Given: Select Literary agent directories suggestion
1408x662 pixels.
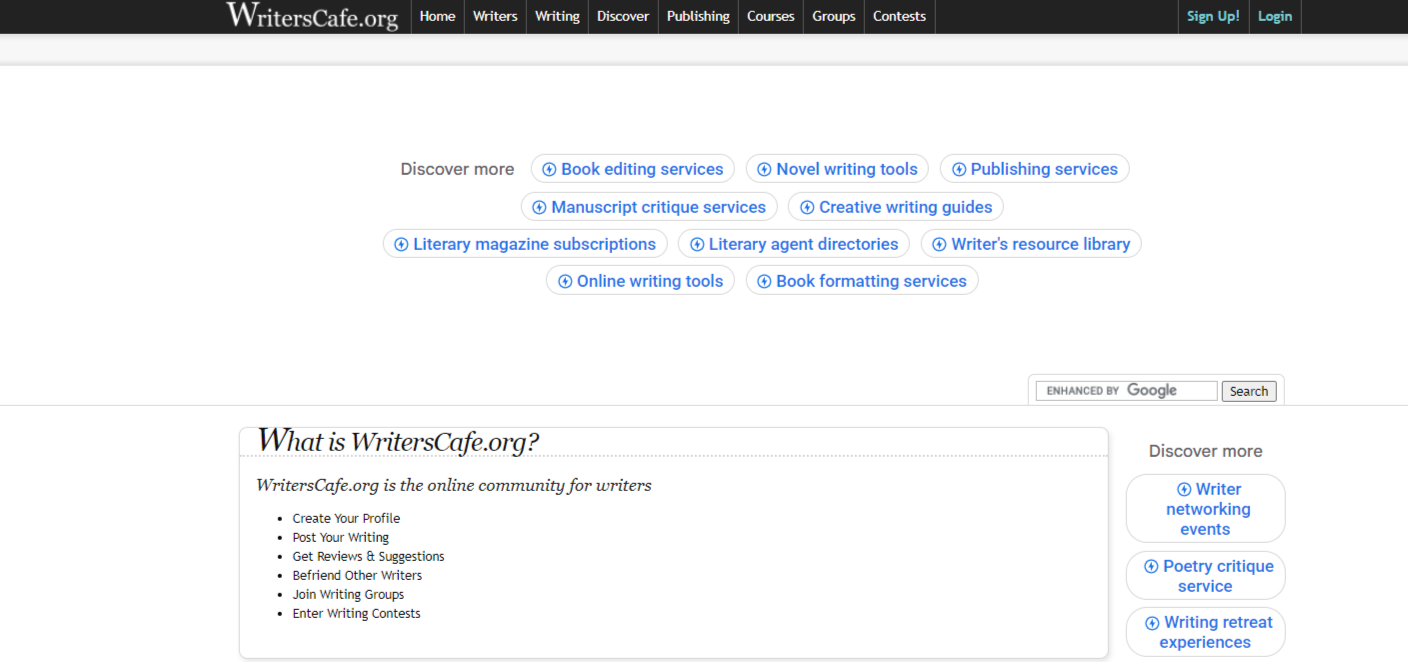Looking at the screenshot, I should pos(794,244).
